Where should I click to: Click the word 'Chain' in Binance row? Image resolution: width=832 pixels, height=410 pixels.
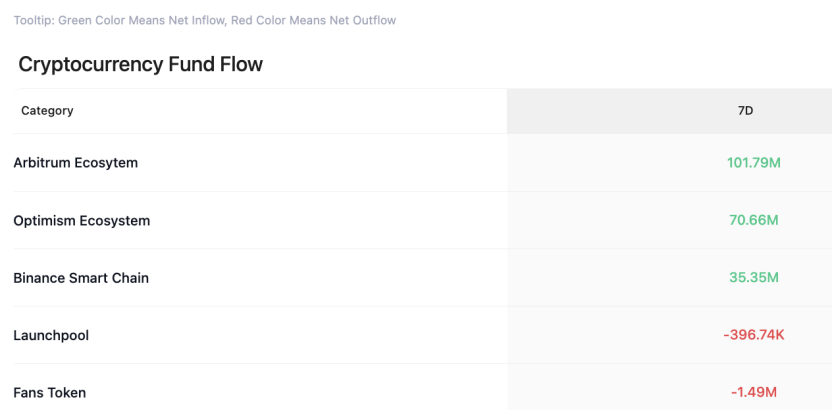(x=130, y=278)
